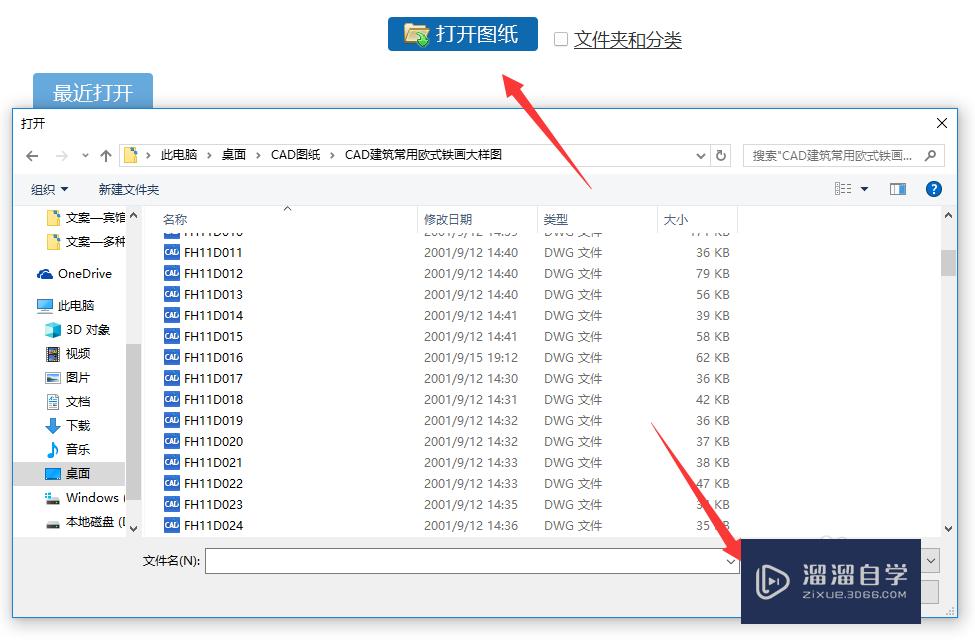Click the details view icon

coord(841,188)
